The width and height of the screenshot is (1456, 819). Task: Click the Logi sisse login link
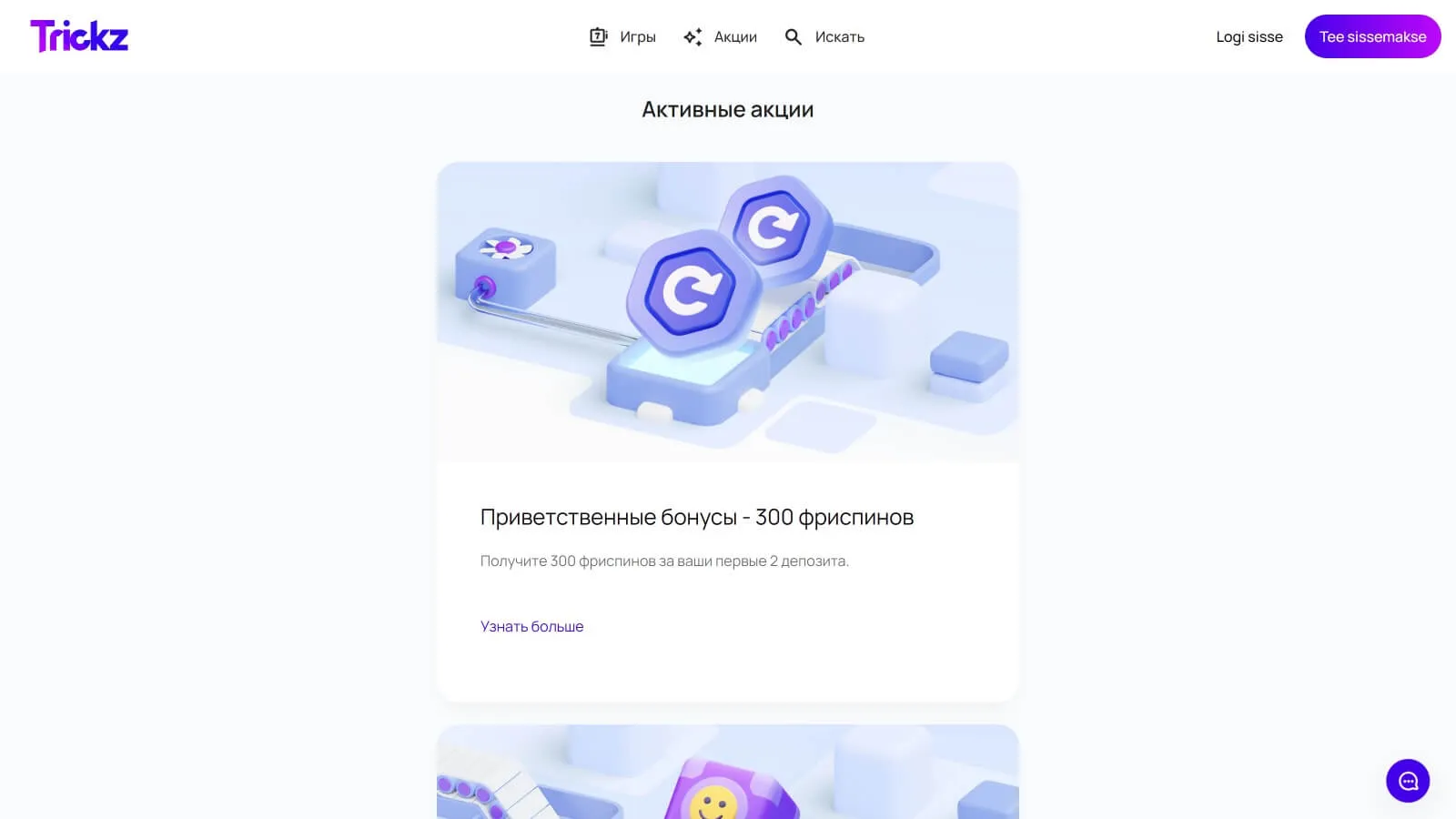tap(1249, 36)
